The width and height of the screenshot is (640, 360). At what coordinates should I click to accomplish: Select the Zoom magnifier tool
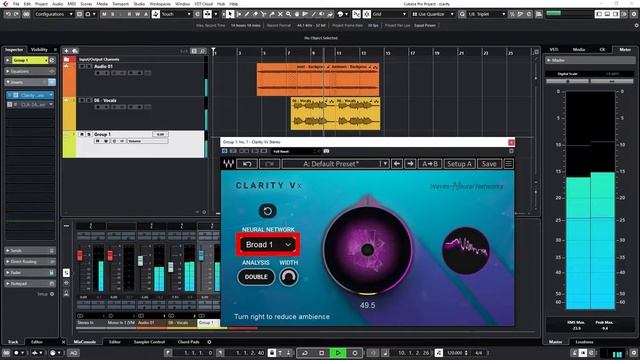(x=288, y=14)
